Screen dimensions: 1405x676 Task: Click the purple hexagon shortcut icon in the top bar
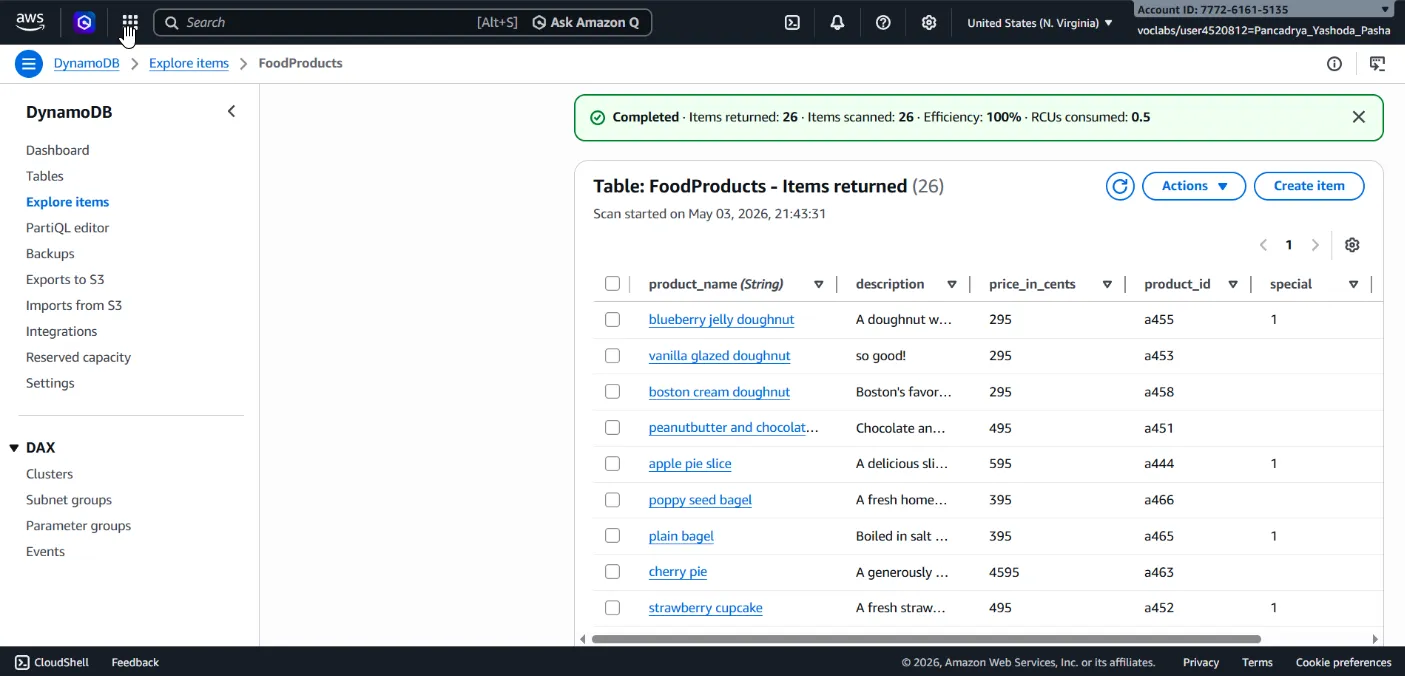85,22
